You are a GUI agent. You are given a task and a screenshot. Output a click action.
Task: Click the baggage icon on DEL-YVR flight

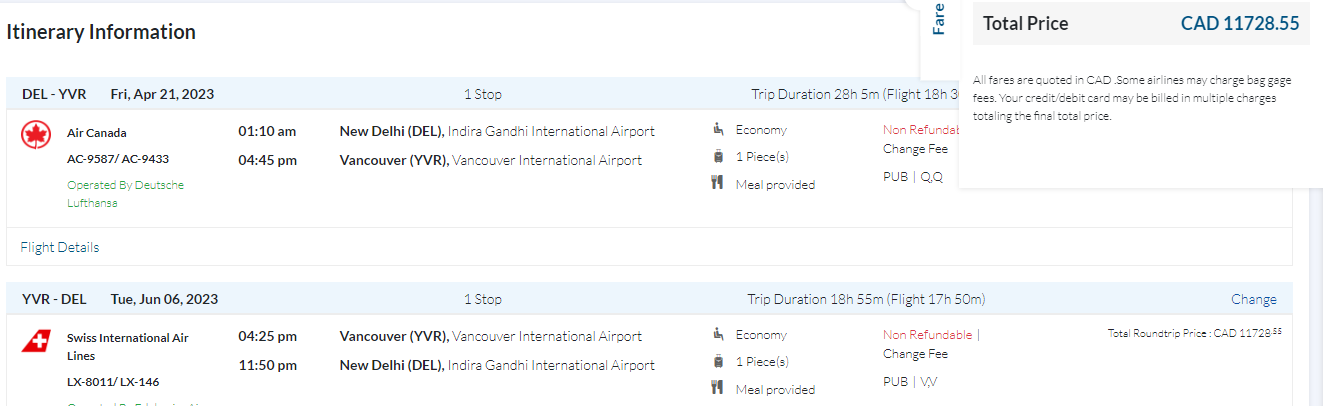pos(718,156)
